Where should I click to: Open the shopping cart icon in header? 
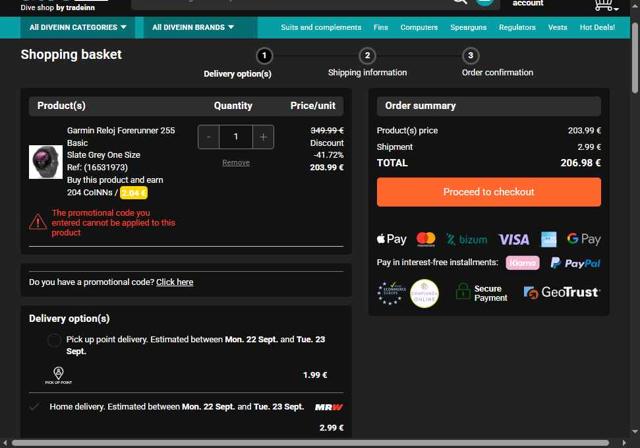pos(606,5)
